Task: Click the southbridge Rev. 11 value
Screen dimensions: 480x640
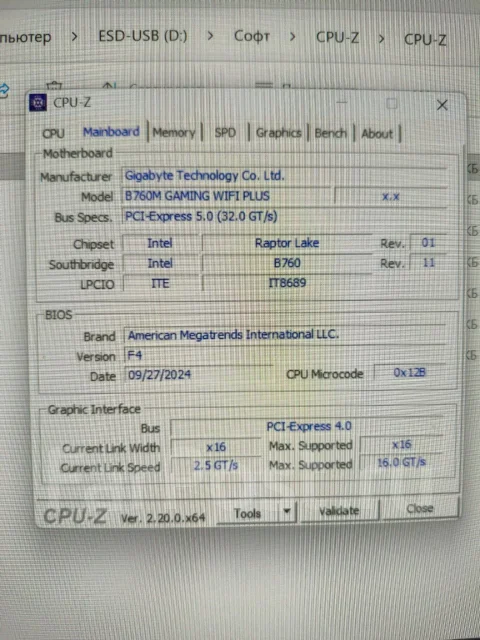Action: [428, 262]
